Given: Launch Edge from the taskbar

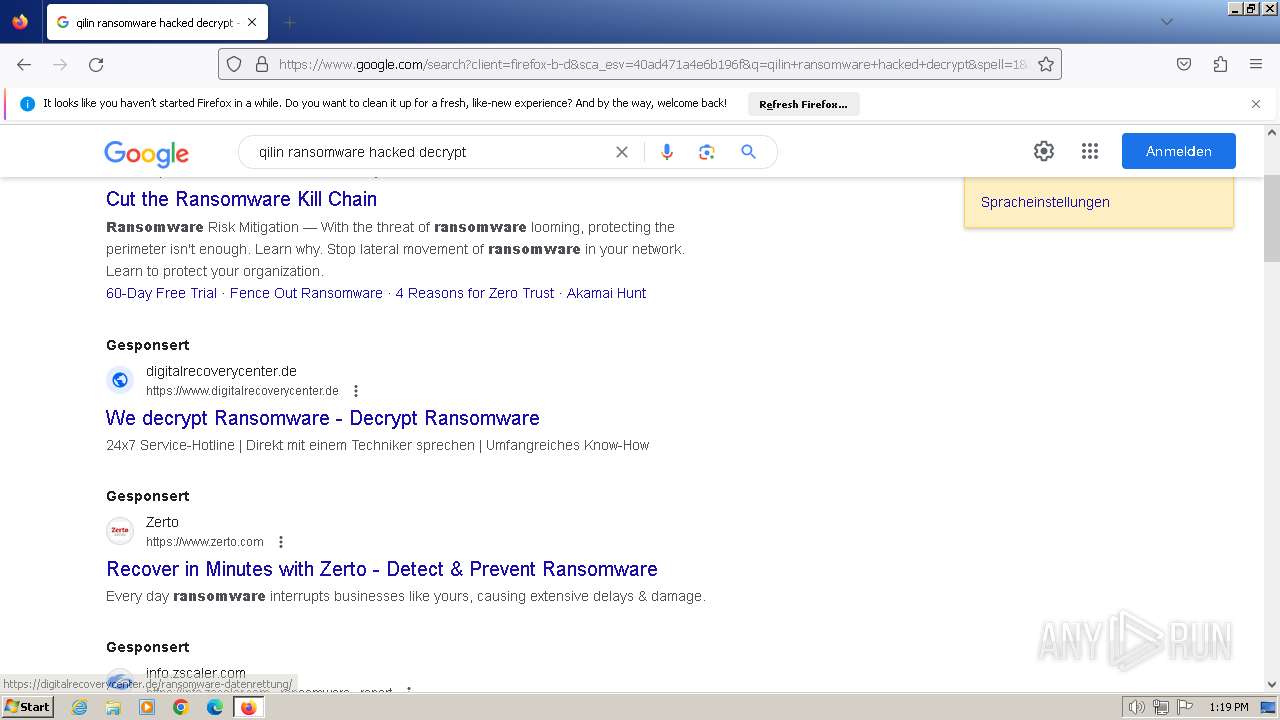Looking at the screenshot, I should pyautogui.click(x=215, y=707).
